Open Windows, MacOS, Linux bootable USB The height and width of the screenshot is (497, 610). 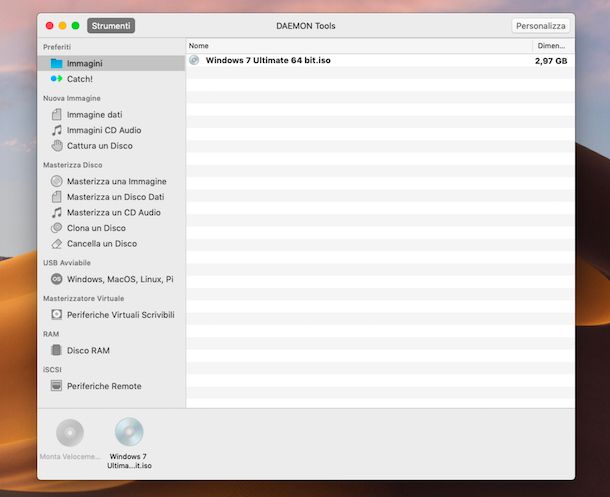[119, 279]
